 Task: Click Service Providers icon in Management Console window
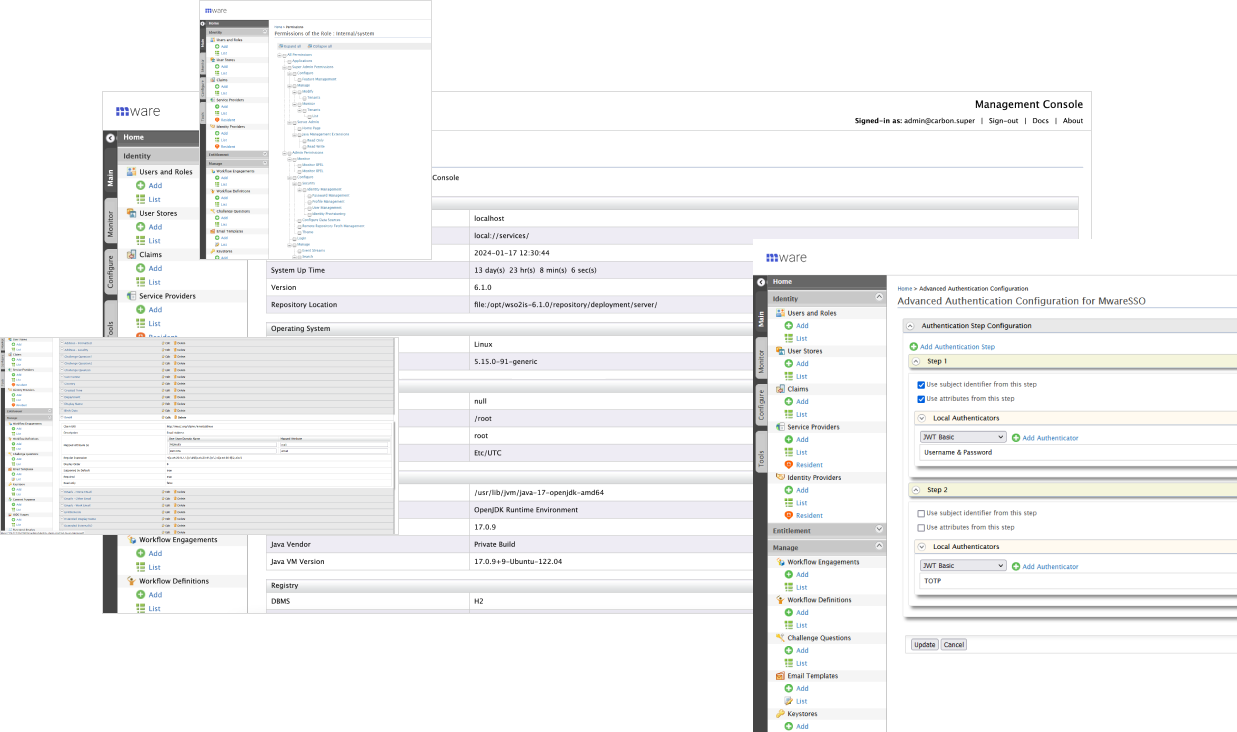[131, 296]
